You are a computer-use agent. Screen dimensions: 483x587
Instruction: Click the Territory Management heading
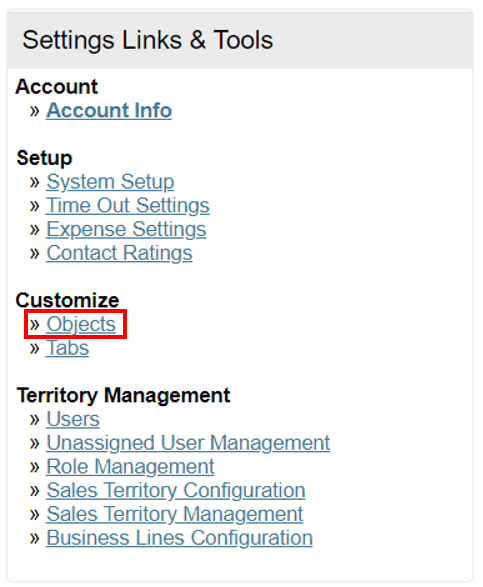pos(123,395)
